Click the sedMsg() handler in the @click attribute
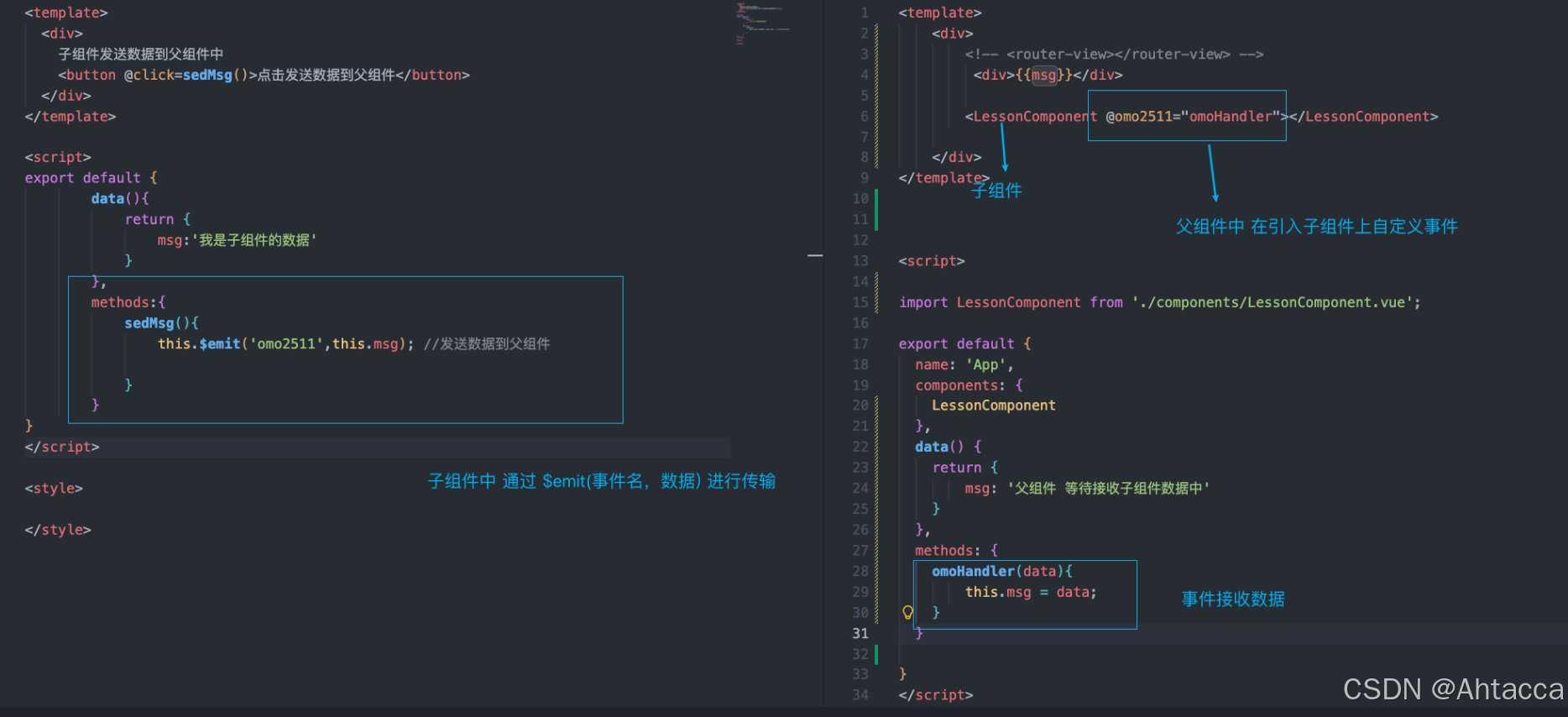1568x717 pixels. point(216,75)
